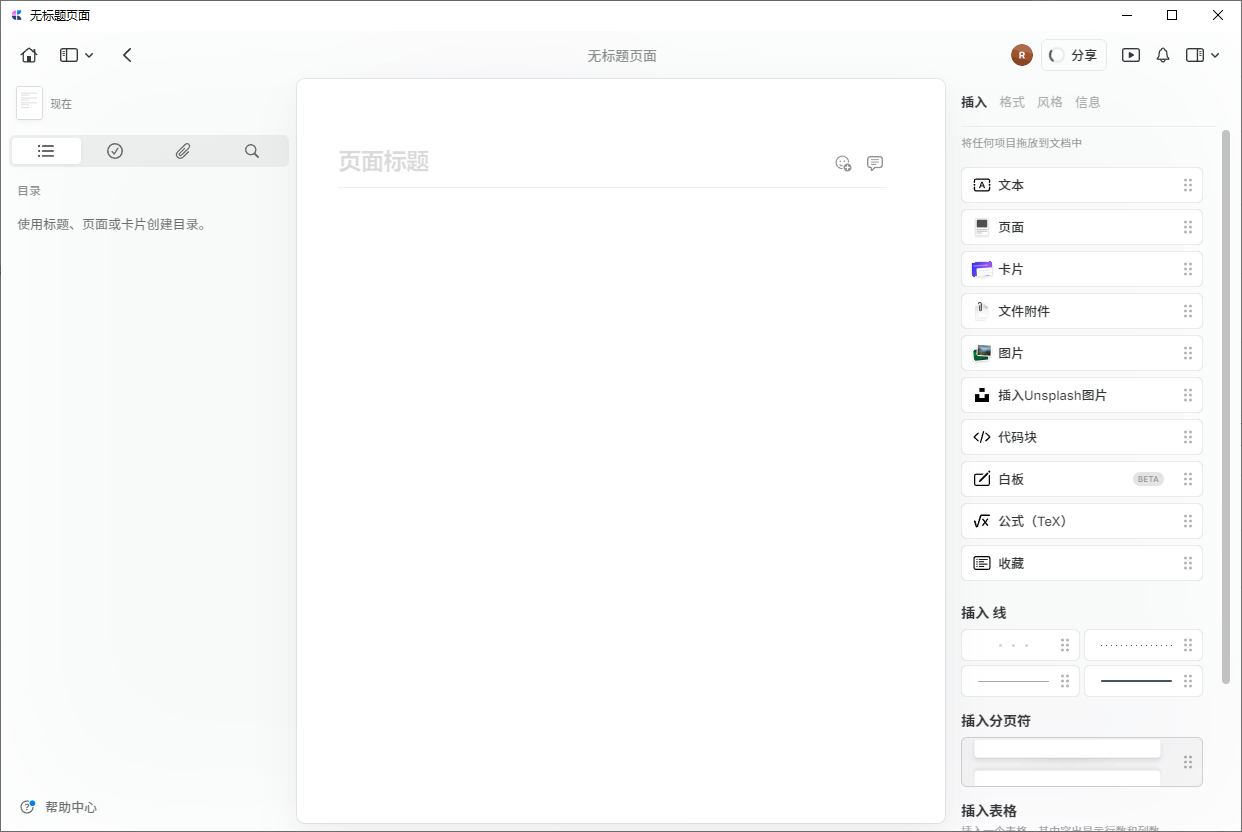Insert a 收藏 bookmark block
1242x832 pixels.
(1082, 563)
